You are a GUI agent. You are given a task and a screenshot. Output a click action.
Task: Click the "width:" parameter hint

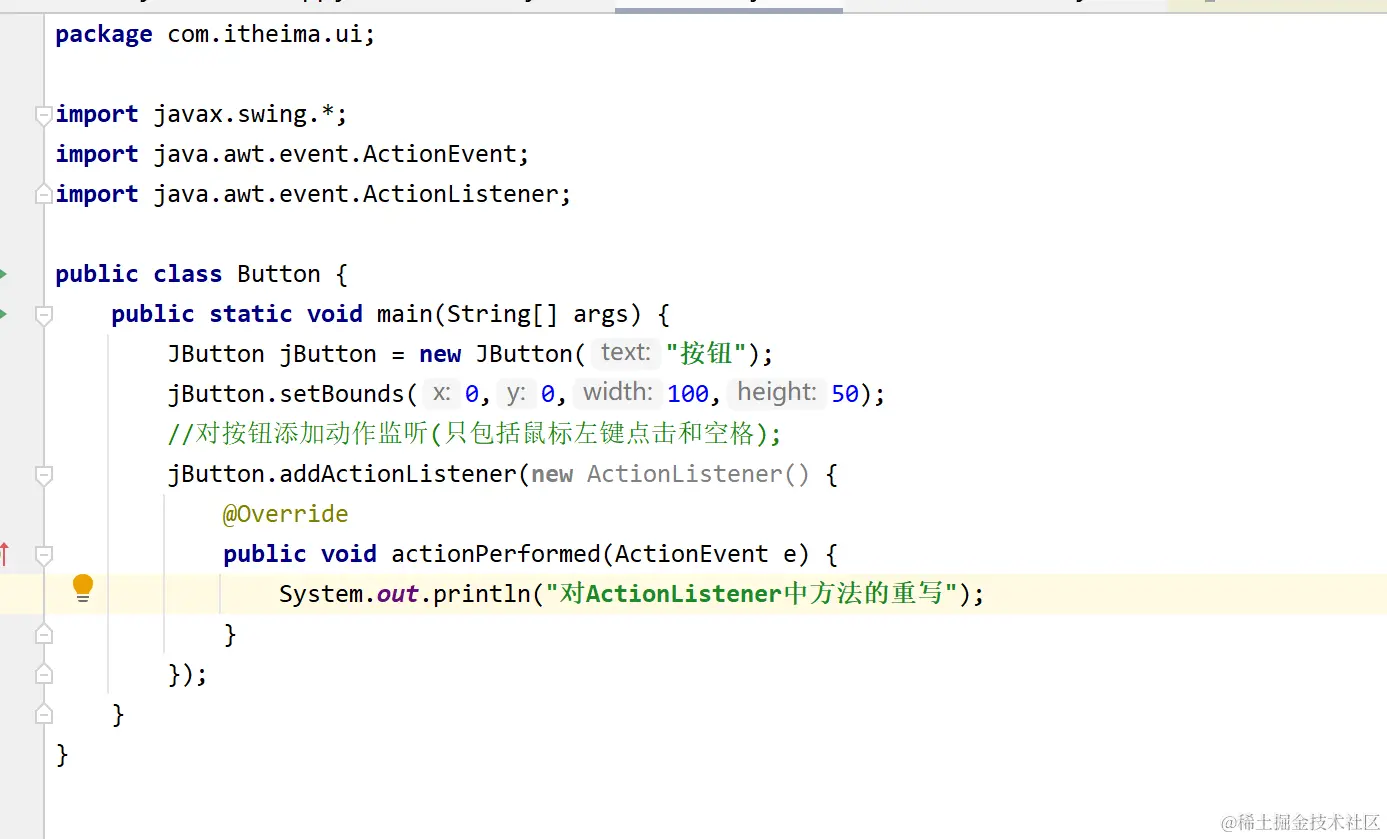[x=618, y=393]
